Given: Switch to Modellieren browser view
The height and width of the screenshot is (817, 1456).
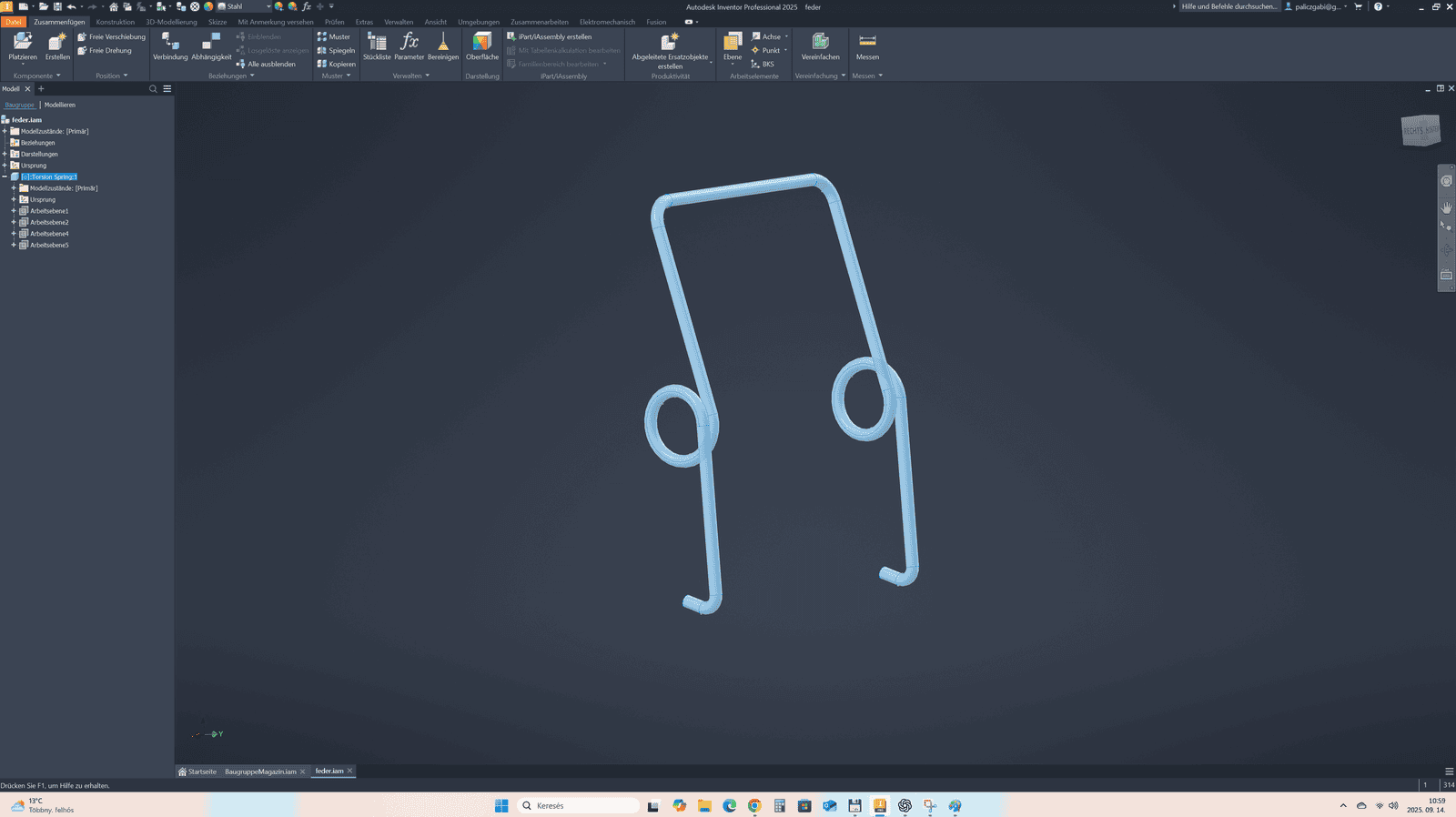Looking at the screenshot, I should [x=60, y=105].
